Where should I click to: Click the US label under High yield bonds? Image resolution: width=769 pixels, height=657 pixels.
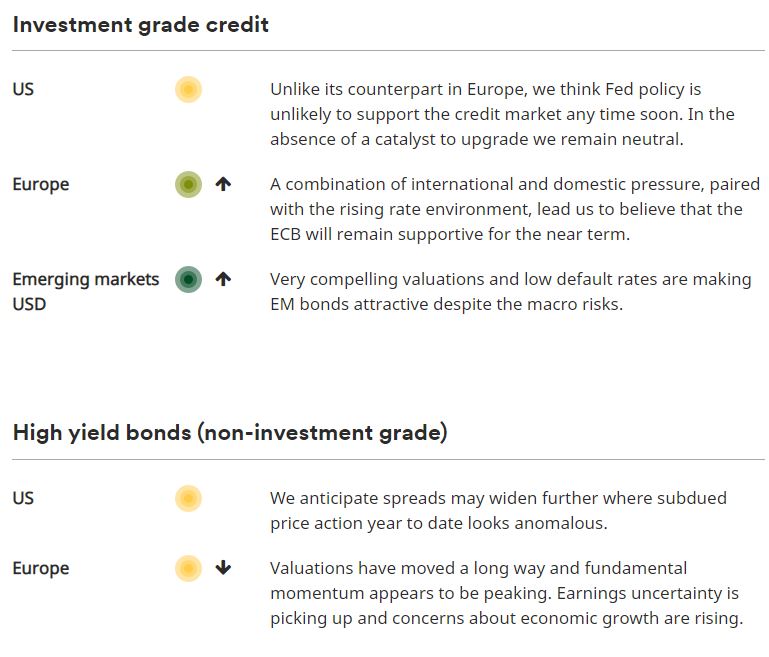click(x=23, y=498)
